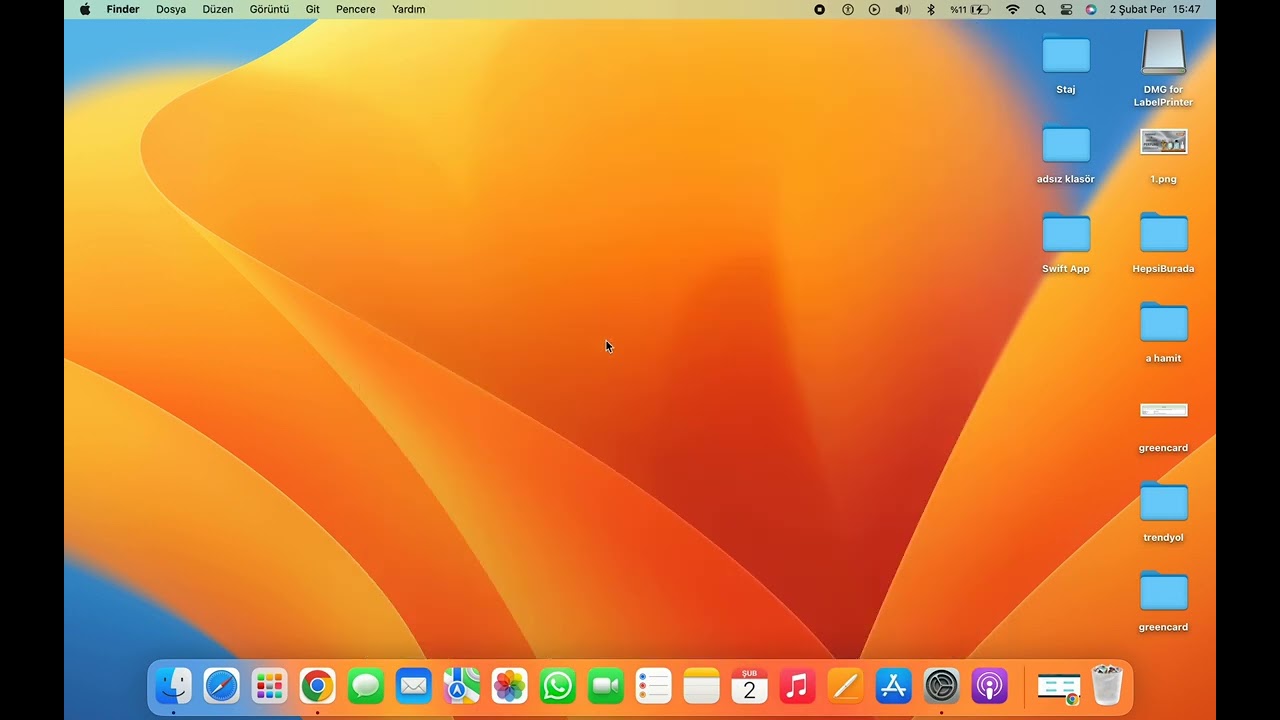Open the Görüntü menu
This screenshot has height=720, width=1280.
point(269,9)
